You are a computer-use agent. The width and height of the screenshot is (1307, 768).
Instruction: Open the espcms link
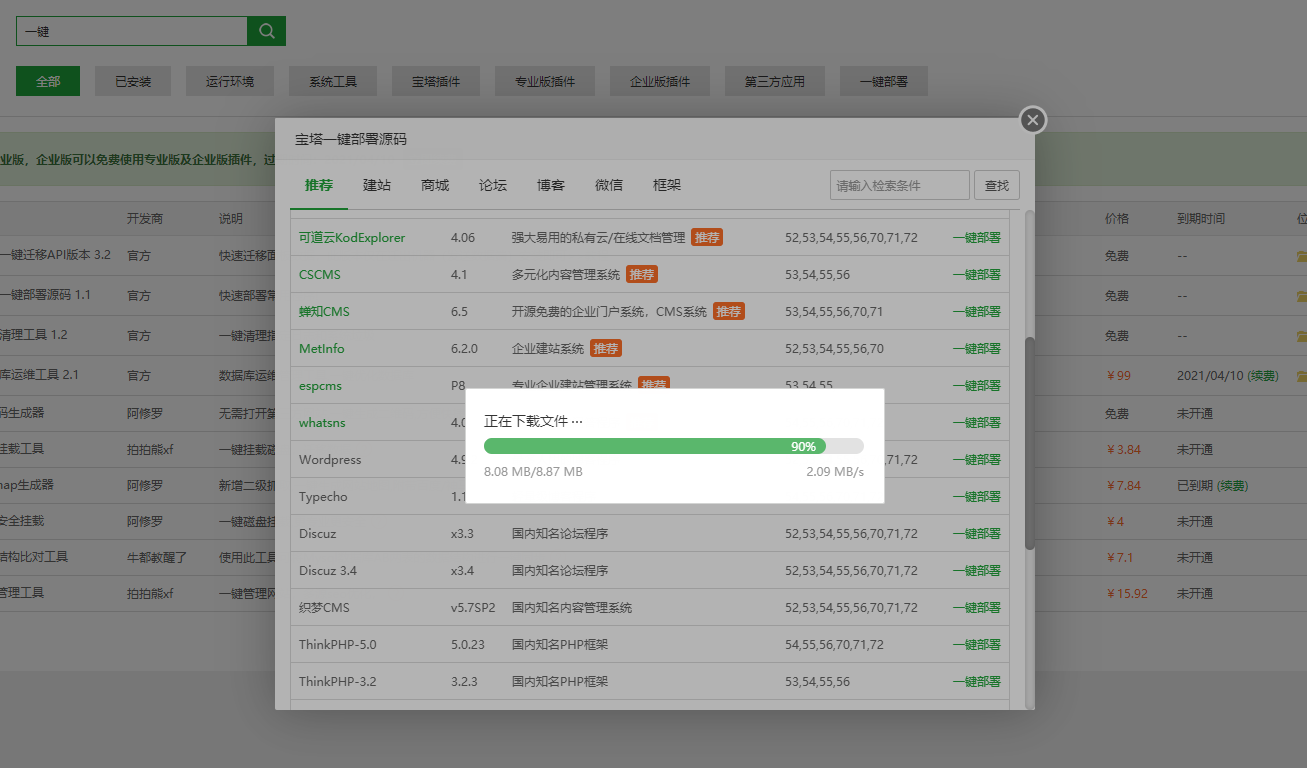[x=321, y=386]
